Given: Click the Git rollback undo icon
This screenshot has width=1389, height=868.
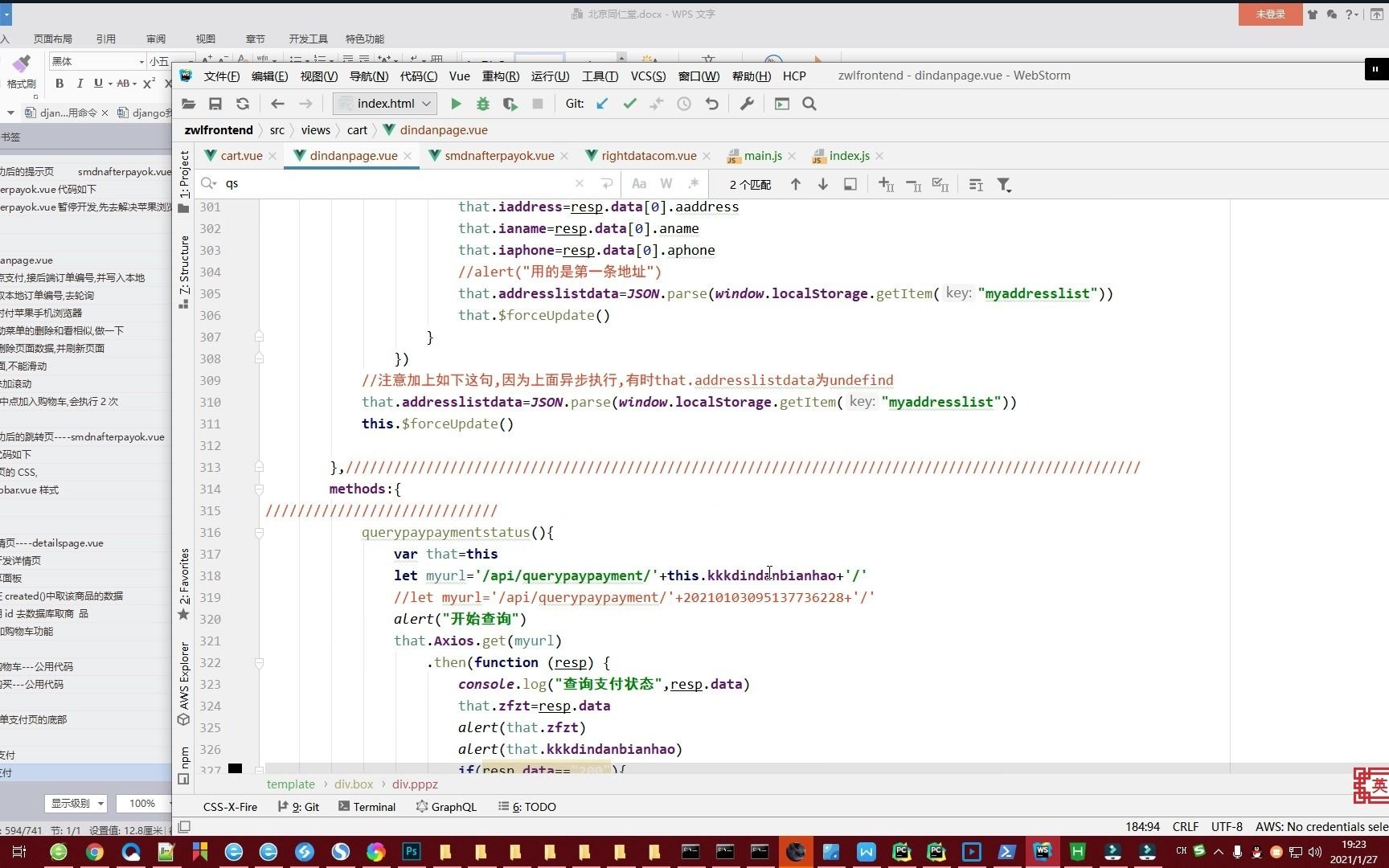Looking at the screenshot, I should coord(711,104).
